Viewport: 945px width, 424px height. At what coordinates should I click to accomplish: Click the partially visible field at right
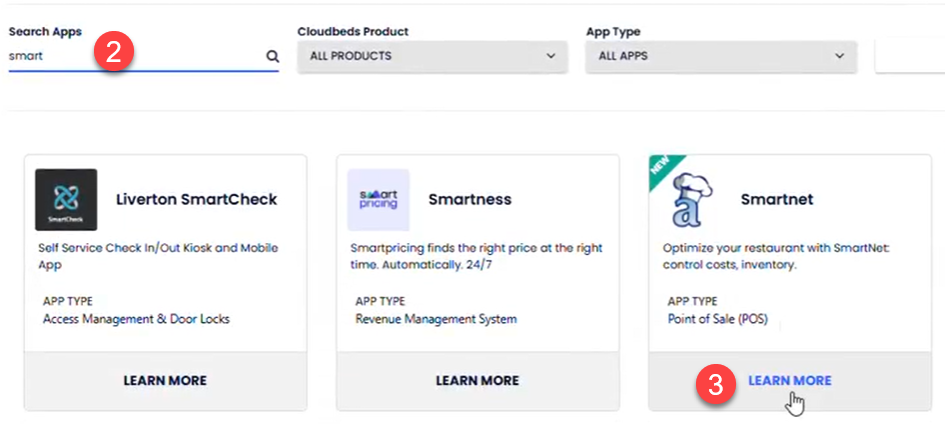(910, 56)
